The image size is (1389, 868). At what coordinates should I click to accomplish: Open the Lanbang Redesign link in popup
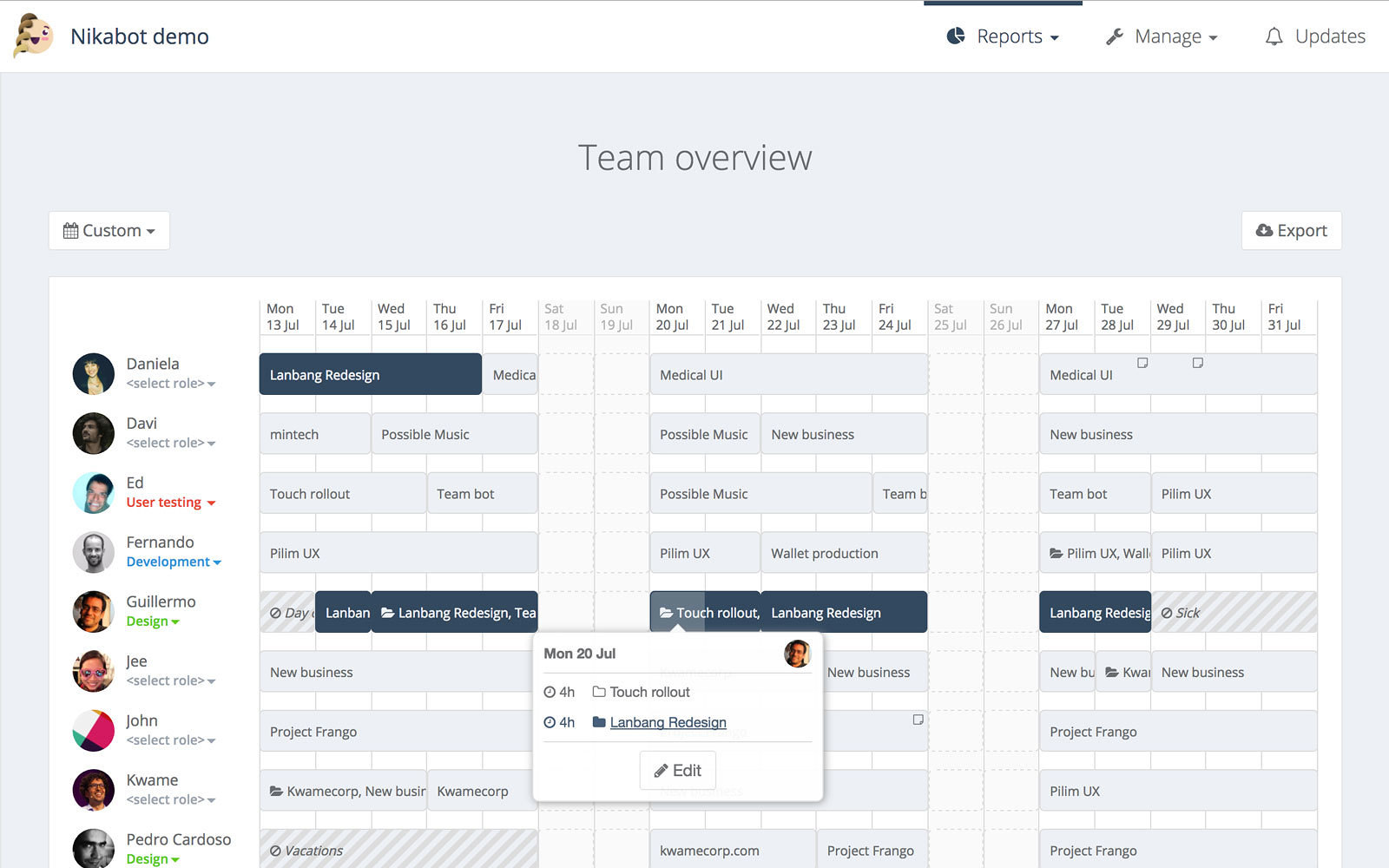668,722
